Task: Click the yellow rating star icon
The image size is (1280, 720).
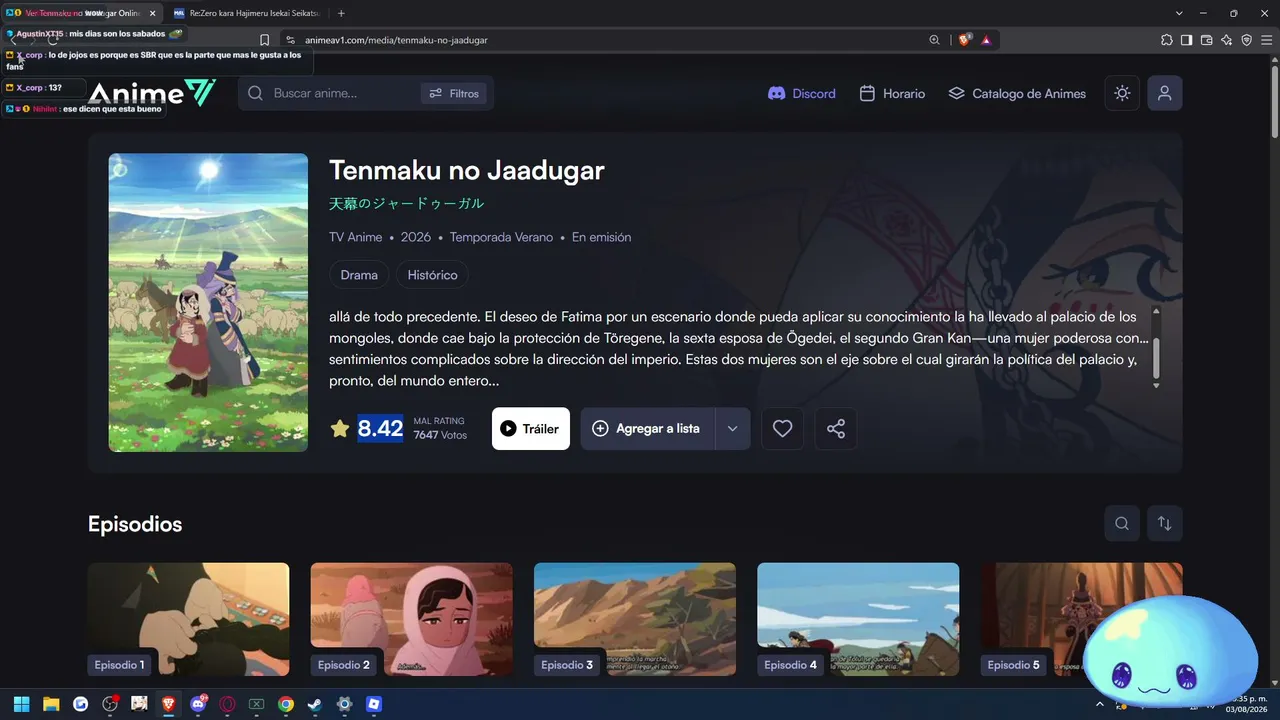Action: coord(340,428)
